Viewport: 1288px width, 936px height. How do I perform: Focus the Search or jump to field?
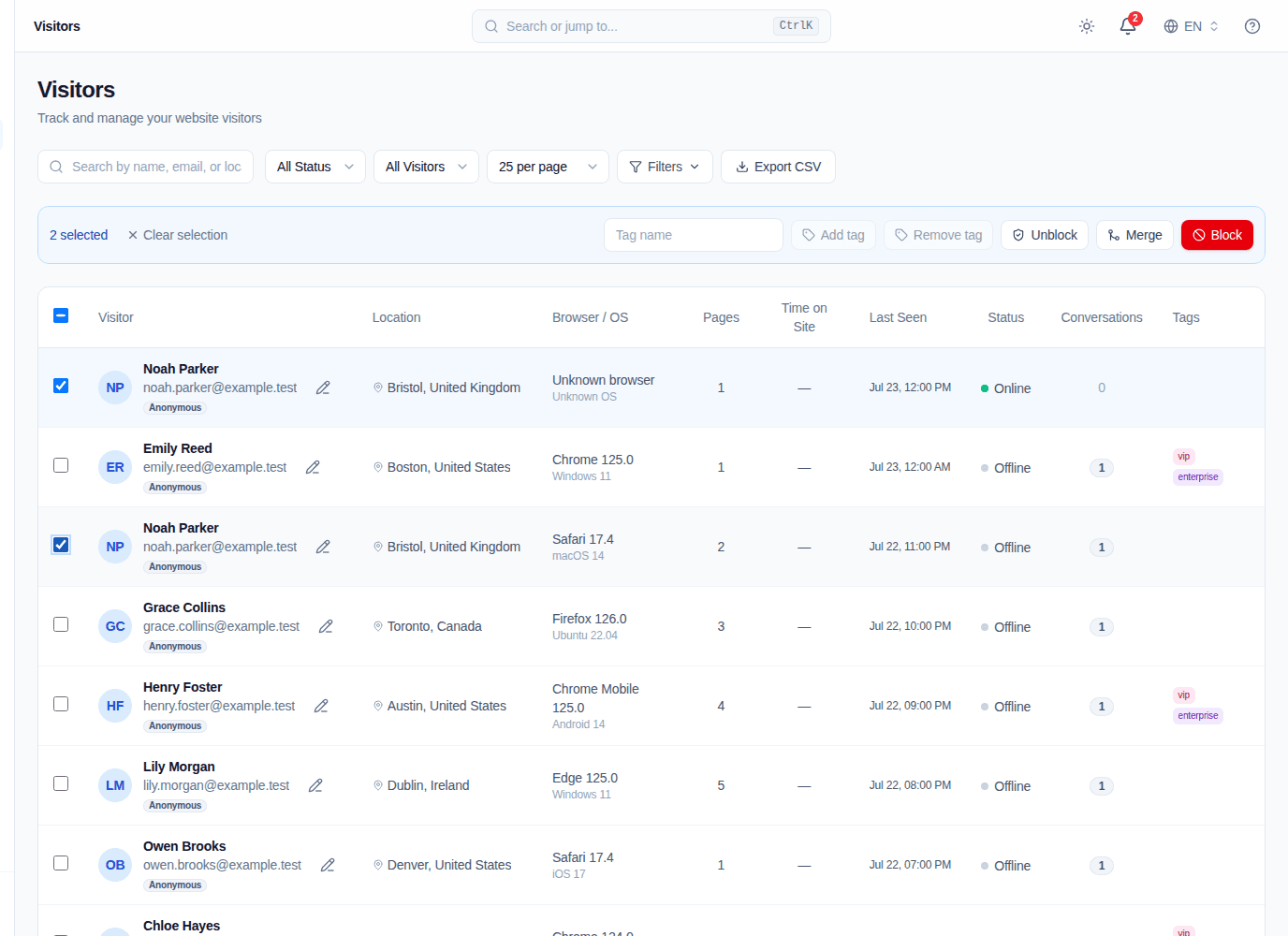(651, 26)
